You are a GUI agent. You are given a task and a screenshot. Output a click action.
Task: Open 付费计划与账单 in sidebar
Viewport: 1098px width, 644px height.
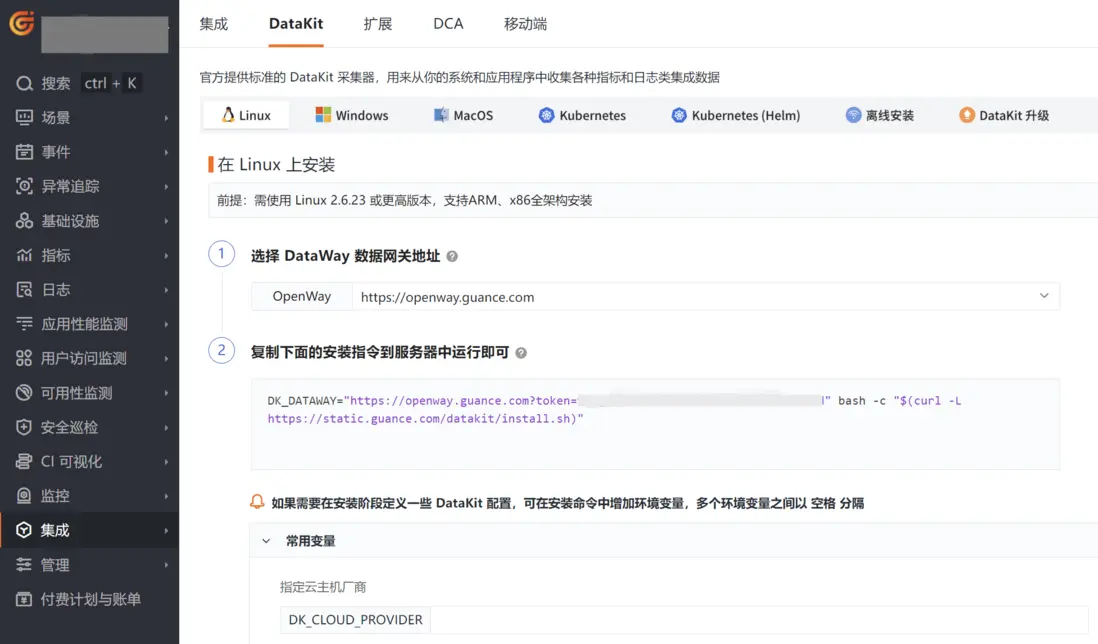pyautogui.click(x=90, y=599)
